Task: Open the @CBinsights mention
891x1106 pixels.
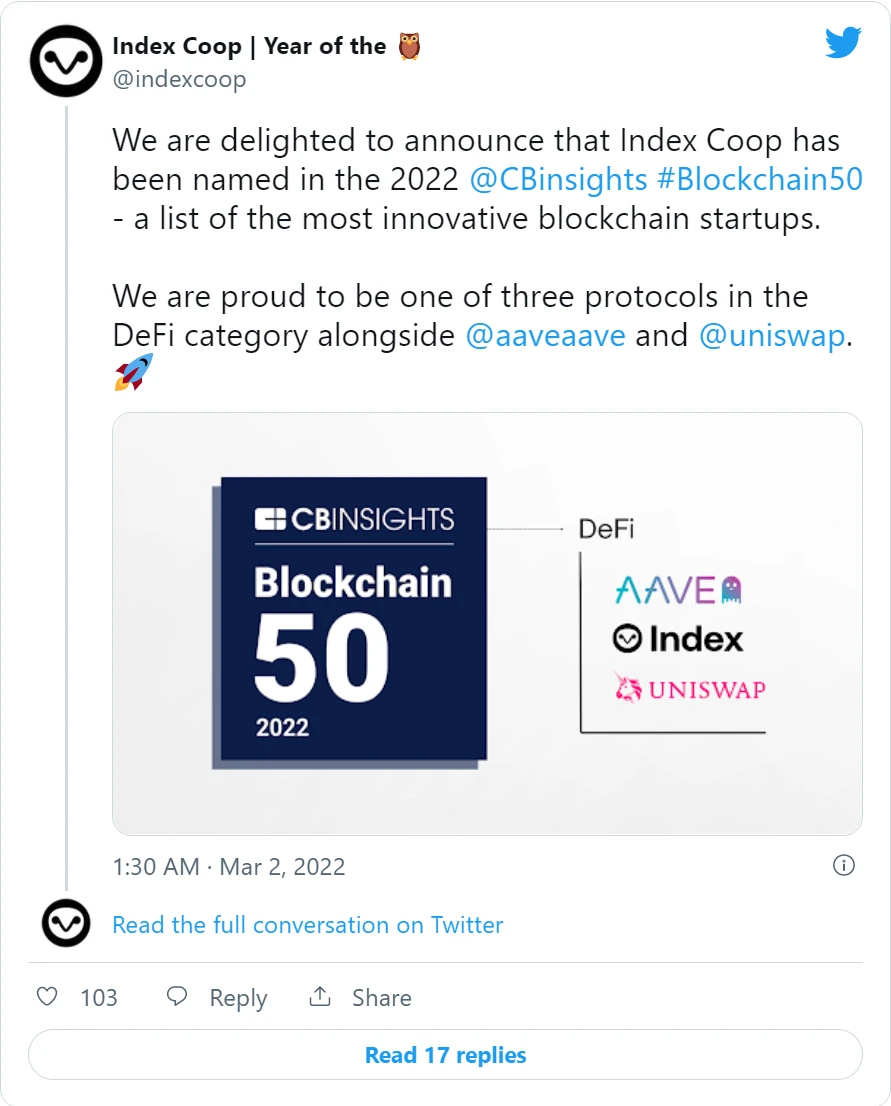Action: pos(558,179)
